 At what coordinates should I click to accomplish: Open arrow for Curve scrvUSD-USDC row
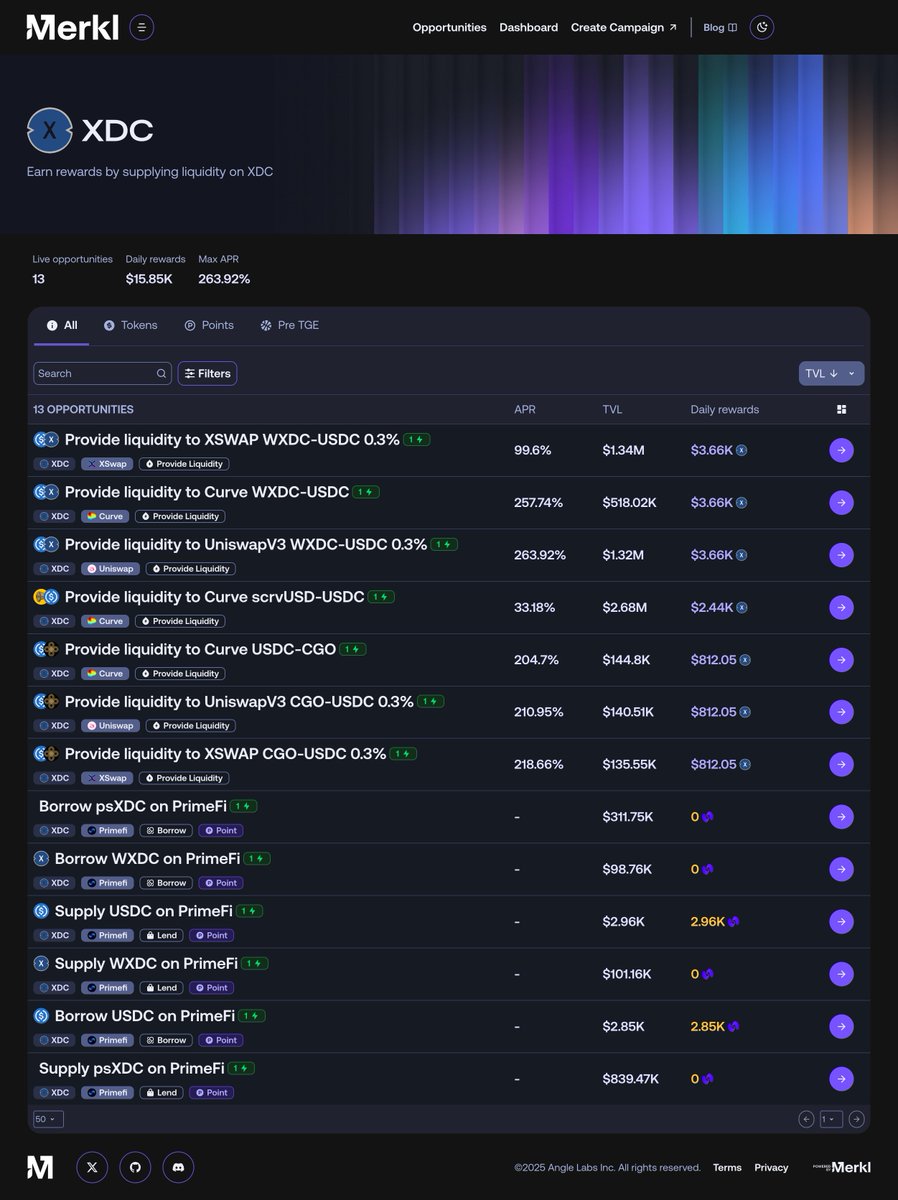pos(842,607)
